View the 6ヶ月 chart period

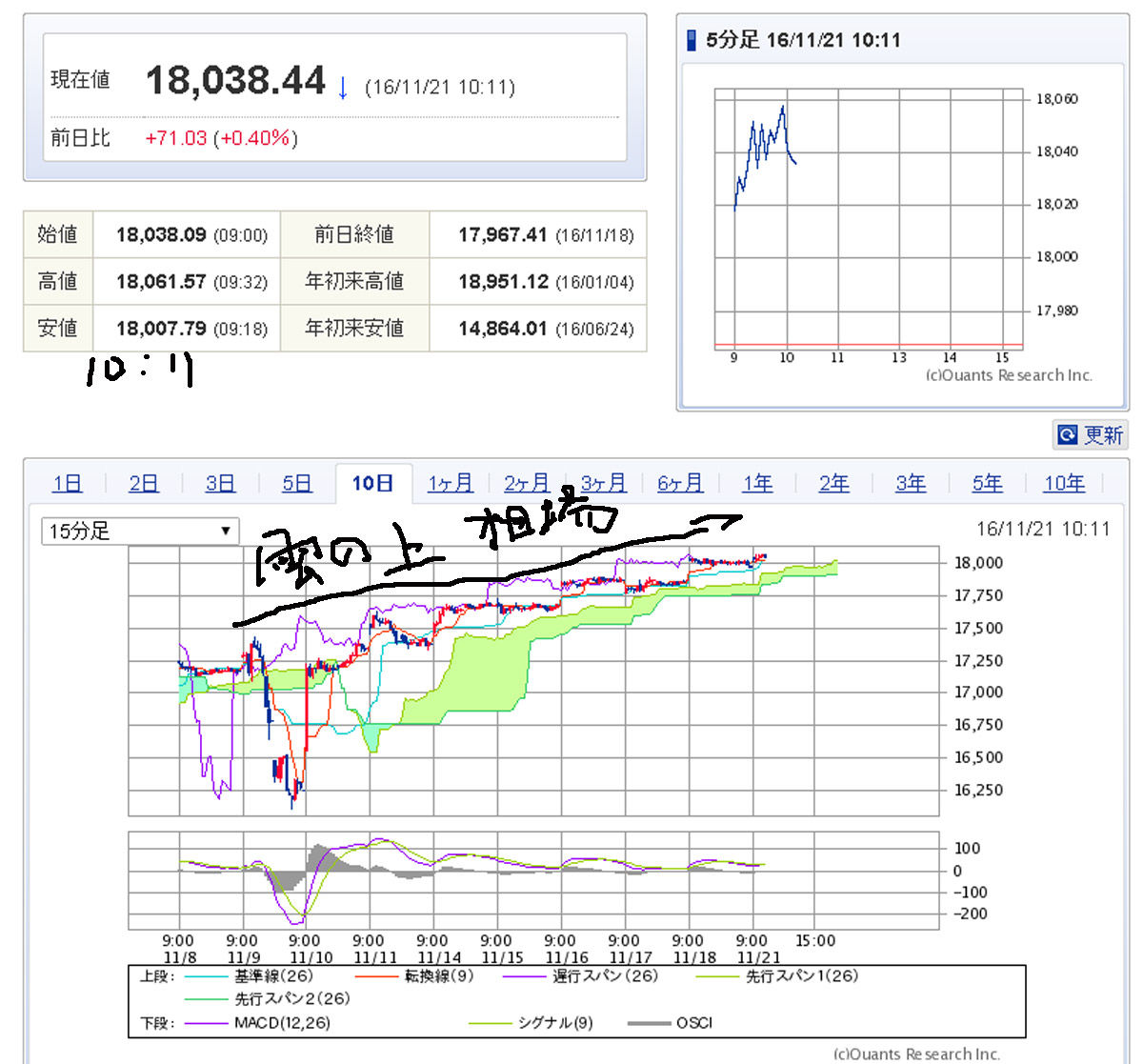coord(679,483)
